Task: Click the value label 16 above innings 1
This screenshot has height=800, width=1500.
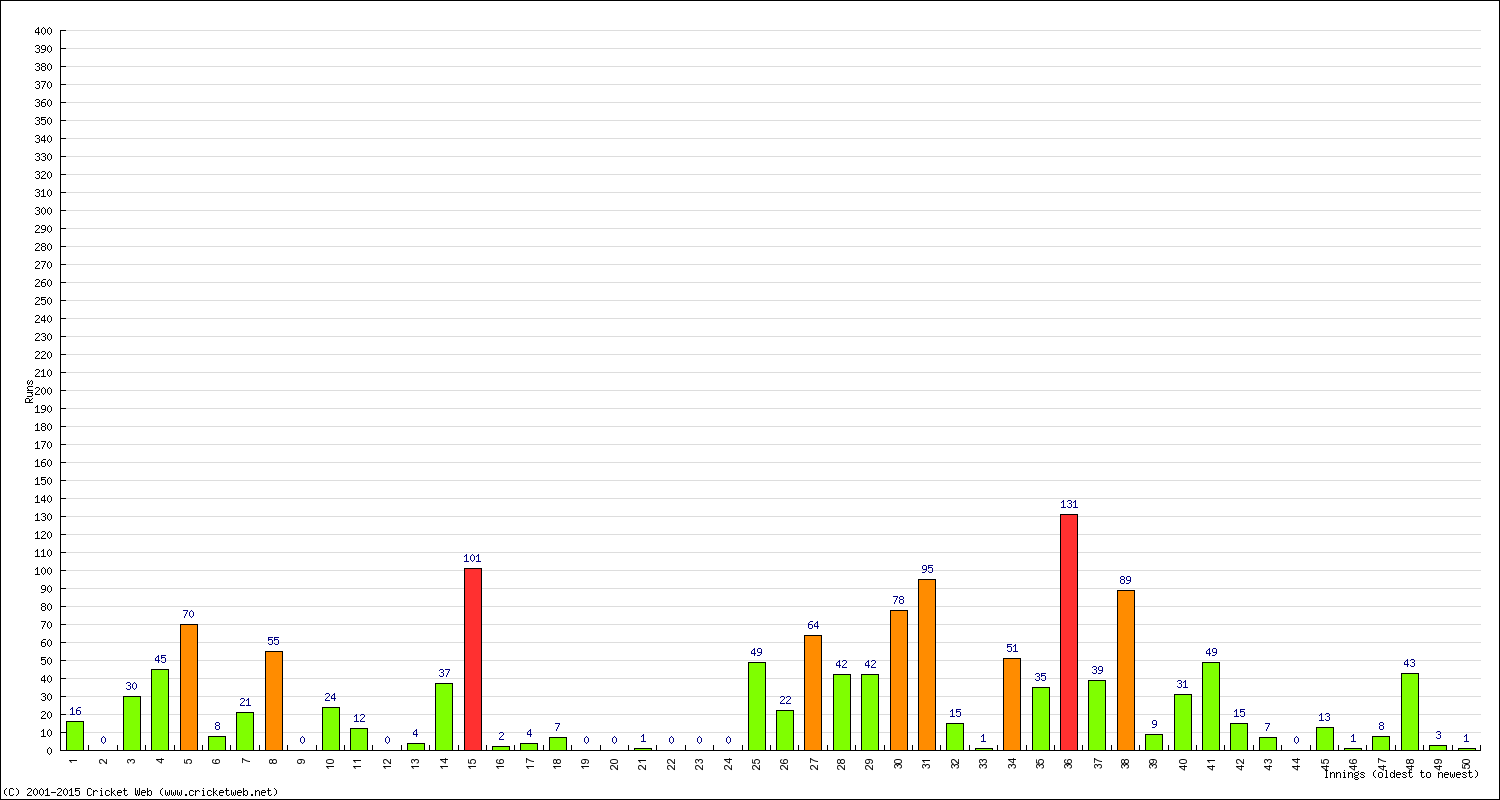Action: (75, 711)
